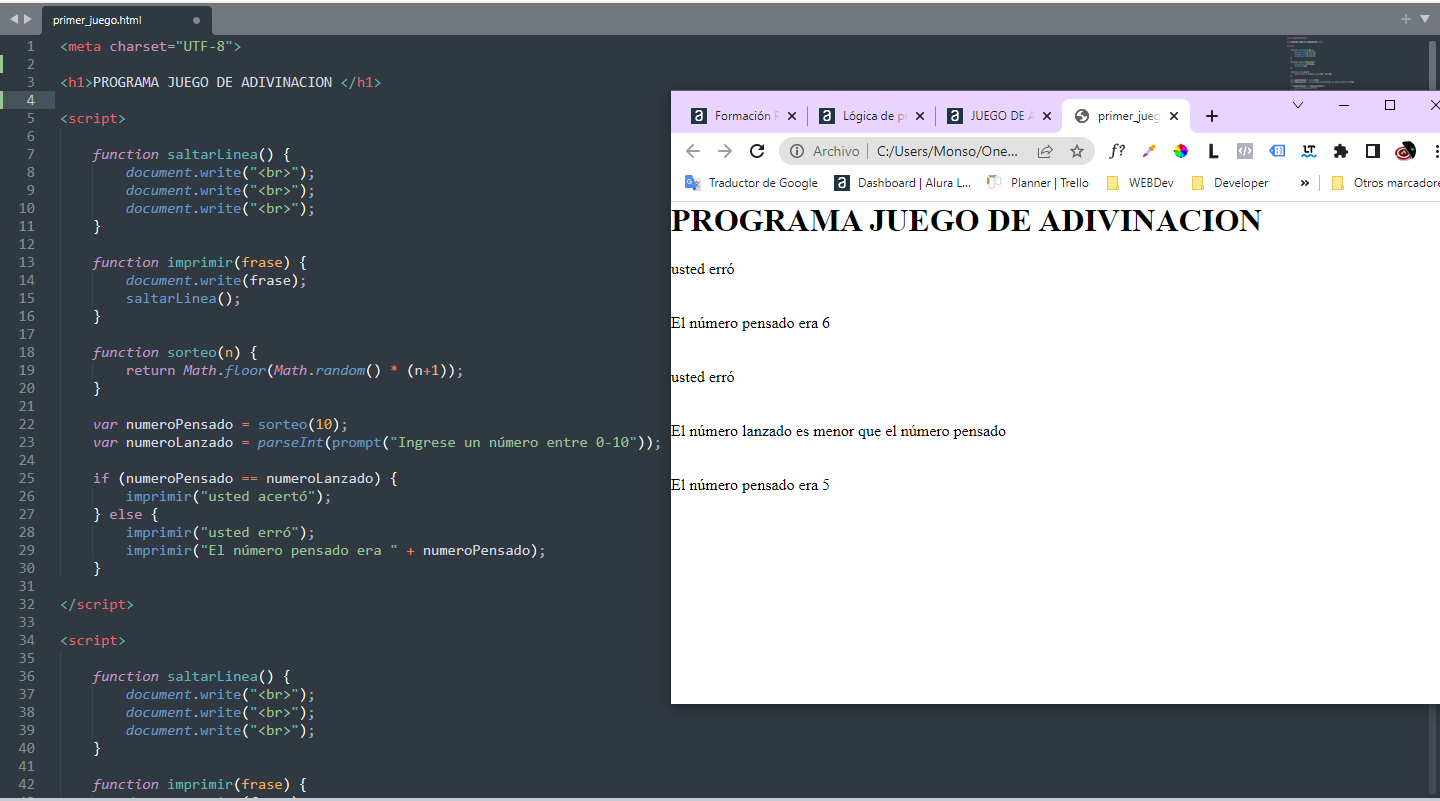
Task: Click the PROGRAMA JUEGO DE ADIVINACION page heading
Action: (966, 220)
